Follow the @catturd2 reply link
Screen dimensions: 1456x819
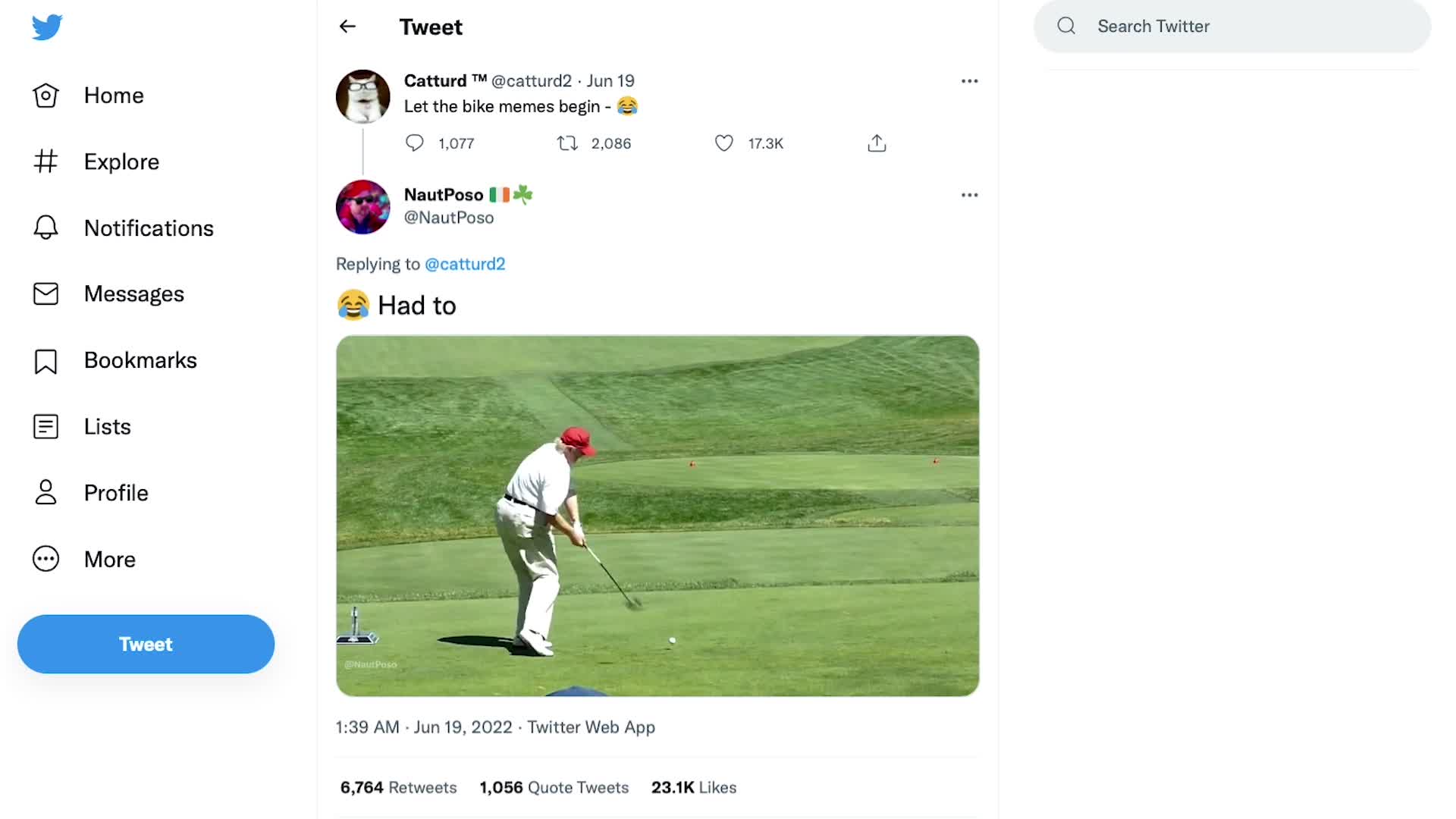[465, 264]
